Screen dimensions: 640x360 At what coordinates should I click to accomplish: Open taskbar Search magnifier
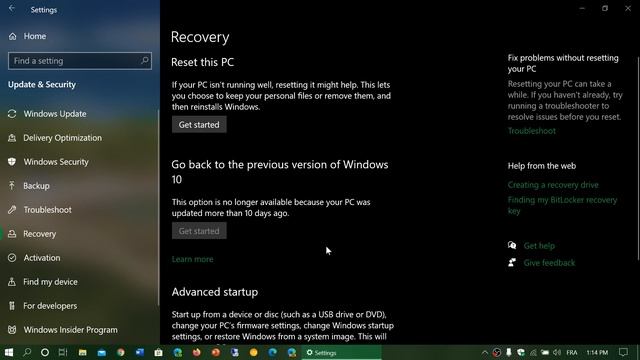coord(27,352)
